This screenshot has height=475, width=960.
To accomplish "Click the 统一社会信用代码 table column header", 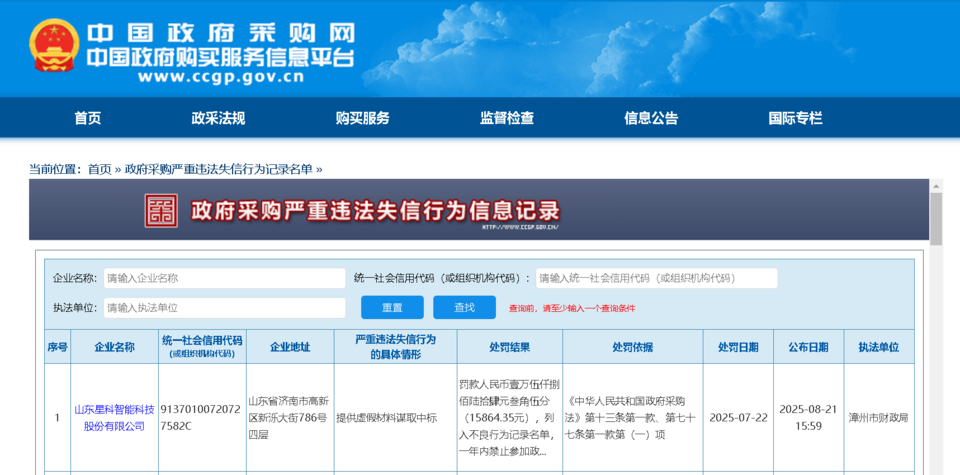I will pos(202,347).
